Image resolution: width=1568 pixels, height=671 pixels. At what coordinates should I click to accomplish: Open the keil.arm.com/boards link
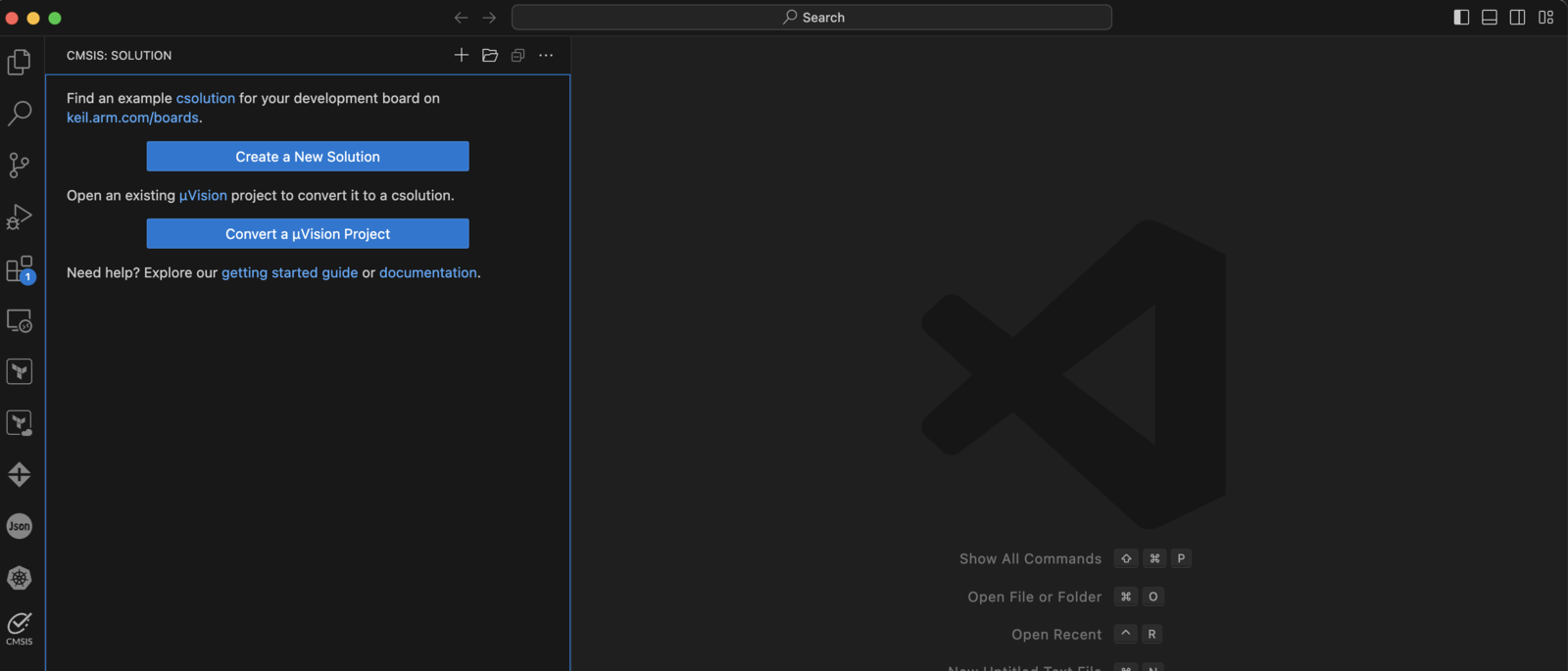click(132, 118)
